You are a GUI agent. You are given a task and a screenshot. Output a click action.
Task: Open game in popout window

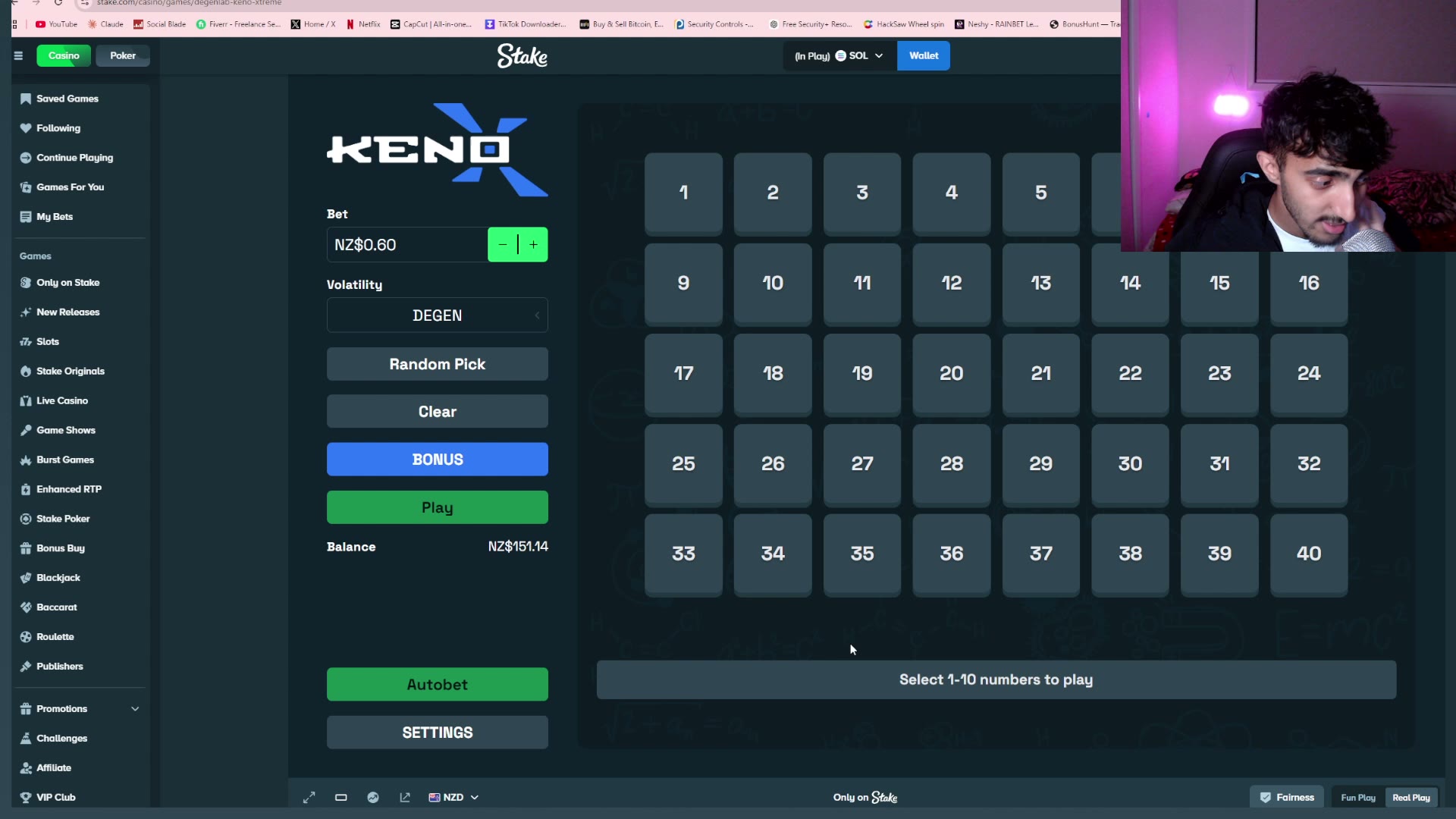click(405, 798)
